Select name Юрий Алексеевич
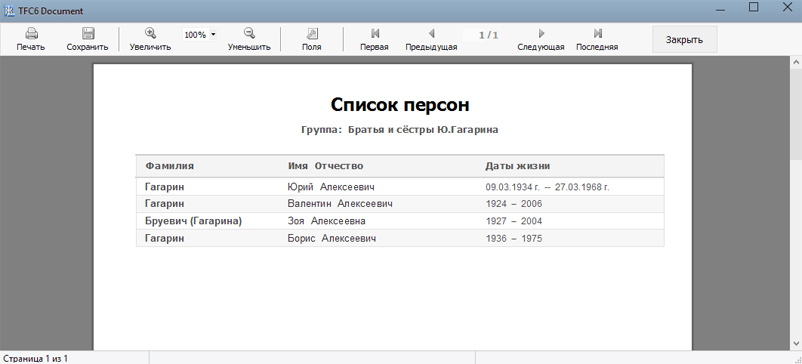 pyautogui.click(x=331, y=187)
